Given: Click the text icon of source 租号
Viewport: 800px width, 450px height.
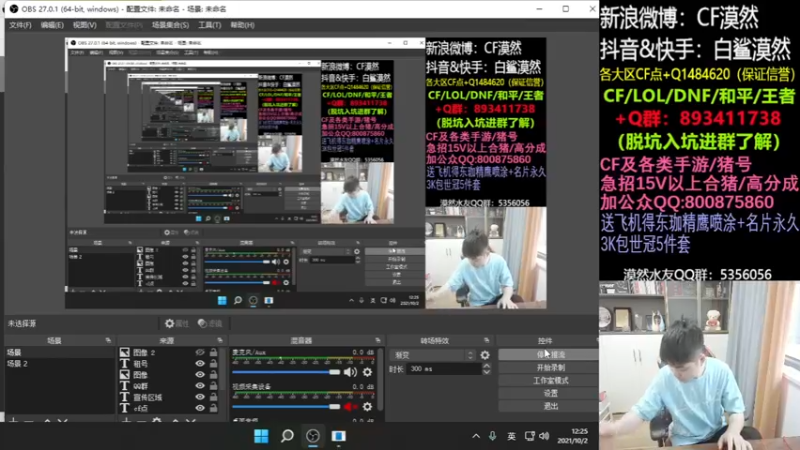Looking at the screenshot, I should point(124,363).
